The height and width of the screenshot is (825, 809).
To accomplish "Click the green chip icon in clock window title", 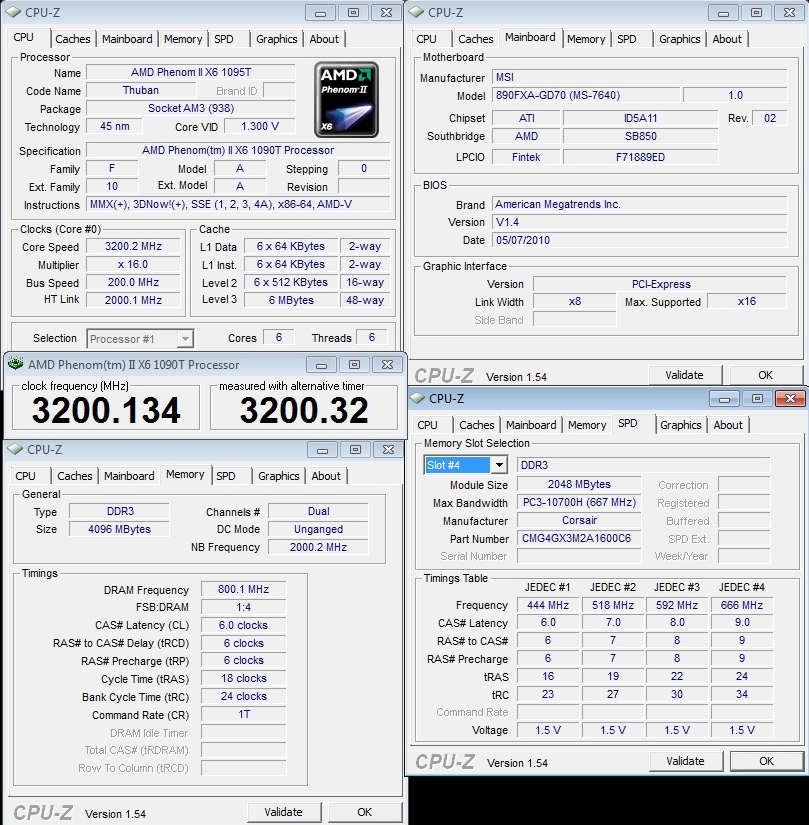I will pyautogui.click(x=14, y=365).
